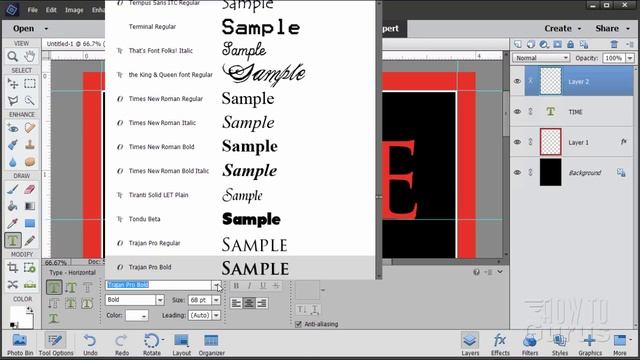Select the Pencil tool

pyautogui.click(x=29, y=240)
